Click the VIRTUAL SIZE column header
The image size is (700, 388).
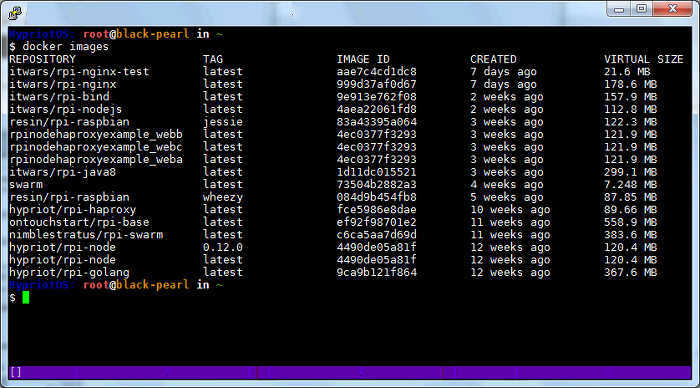[643, 59]
